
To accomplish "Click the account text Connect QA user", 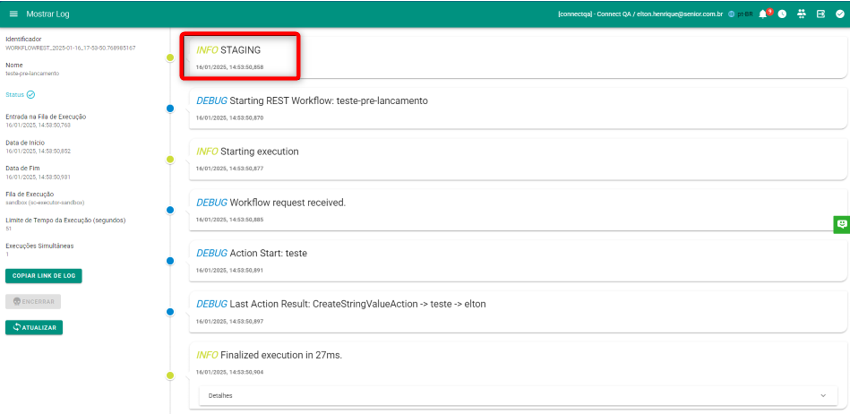I will [x=640, y=14].
